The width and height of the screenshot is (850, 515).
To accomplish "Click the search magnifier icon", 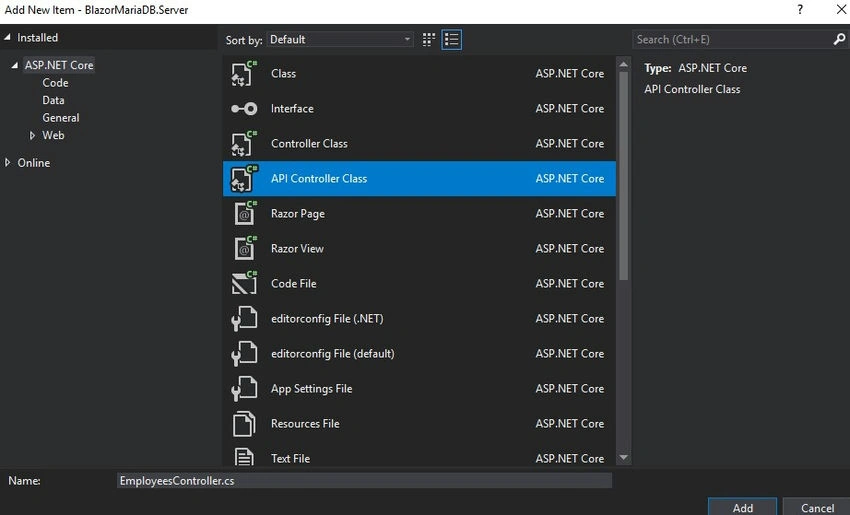I will 839,40.
